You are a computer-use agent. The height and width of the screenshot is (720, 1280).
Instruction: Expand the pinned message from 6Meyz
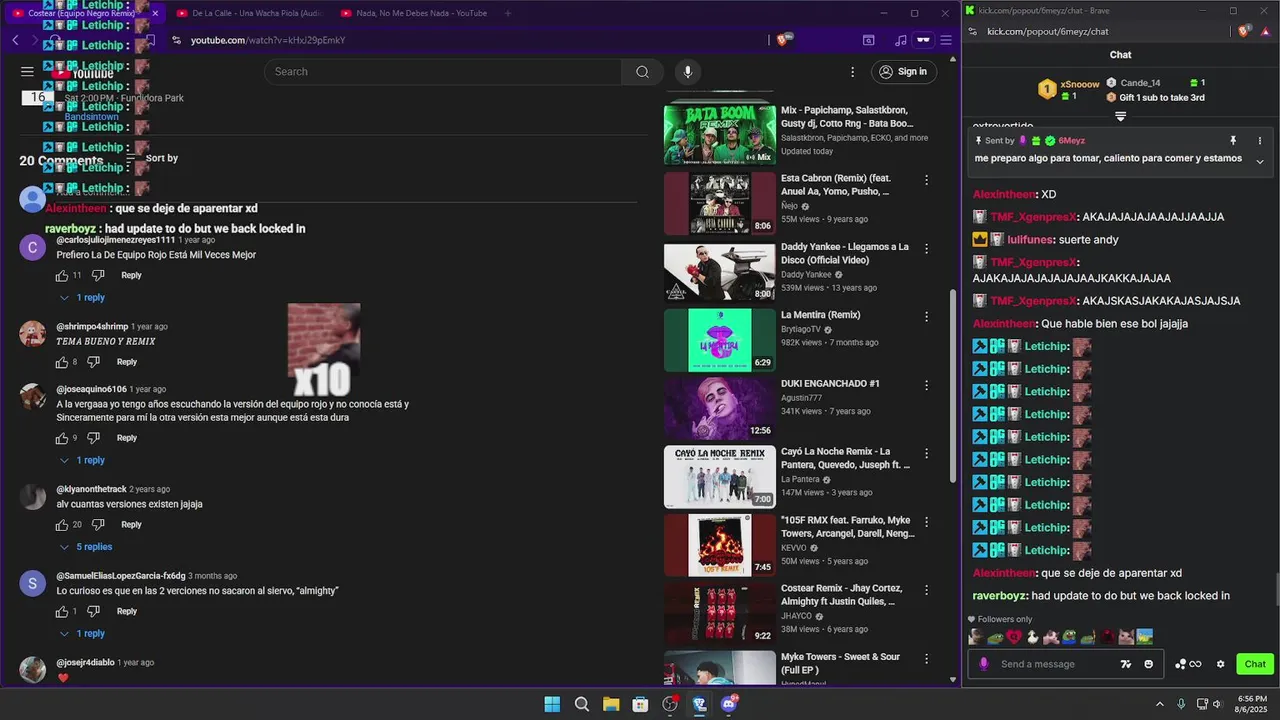point(1260,161)
